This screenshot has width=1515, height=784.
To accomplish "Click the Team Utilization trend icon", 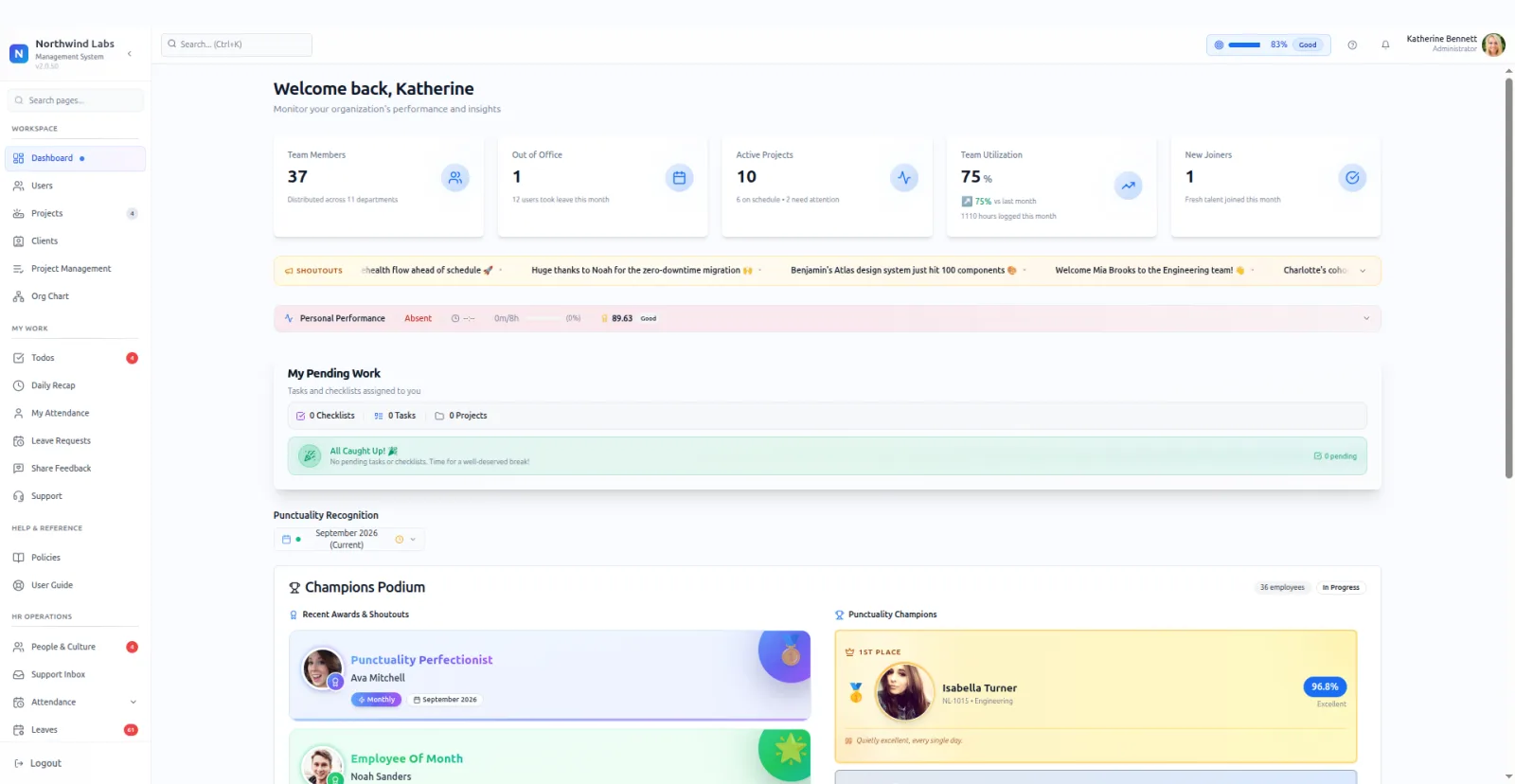I will click(x=1129, y=186).
